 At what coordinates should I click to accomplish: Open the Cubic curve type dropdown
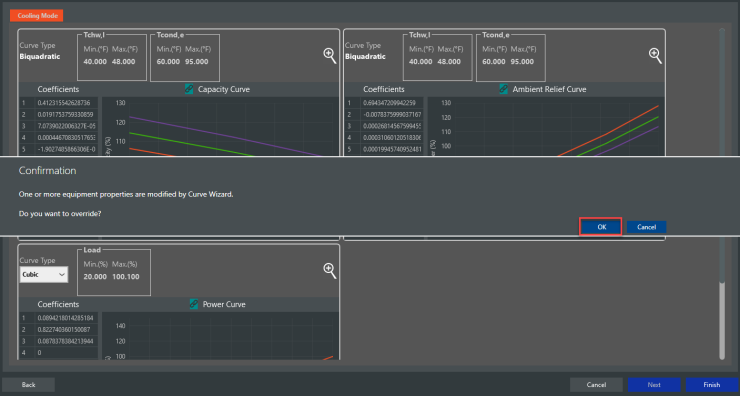(44, 275)
